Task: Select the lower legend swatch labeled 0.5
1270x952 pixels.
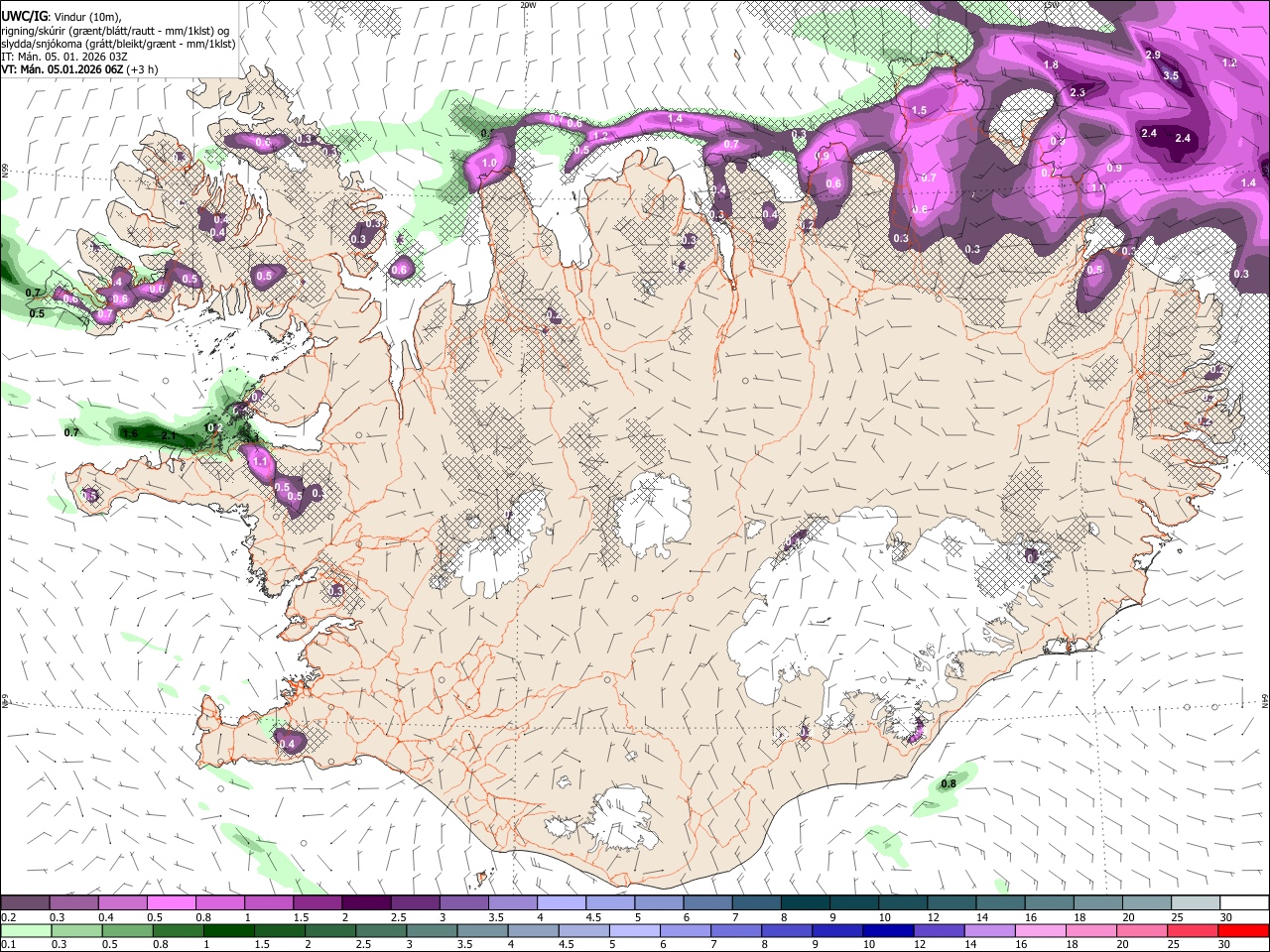Action: coord(127,930)
